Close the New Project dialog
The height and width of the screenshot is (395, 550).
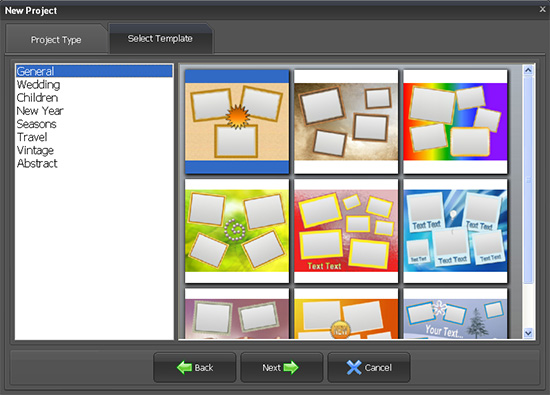542,9
